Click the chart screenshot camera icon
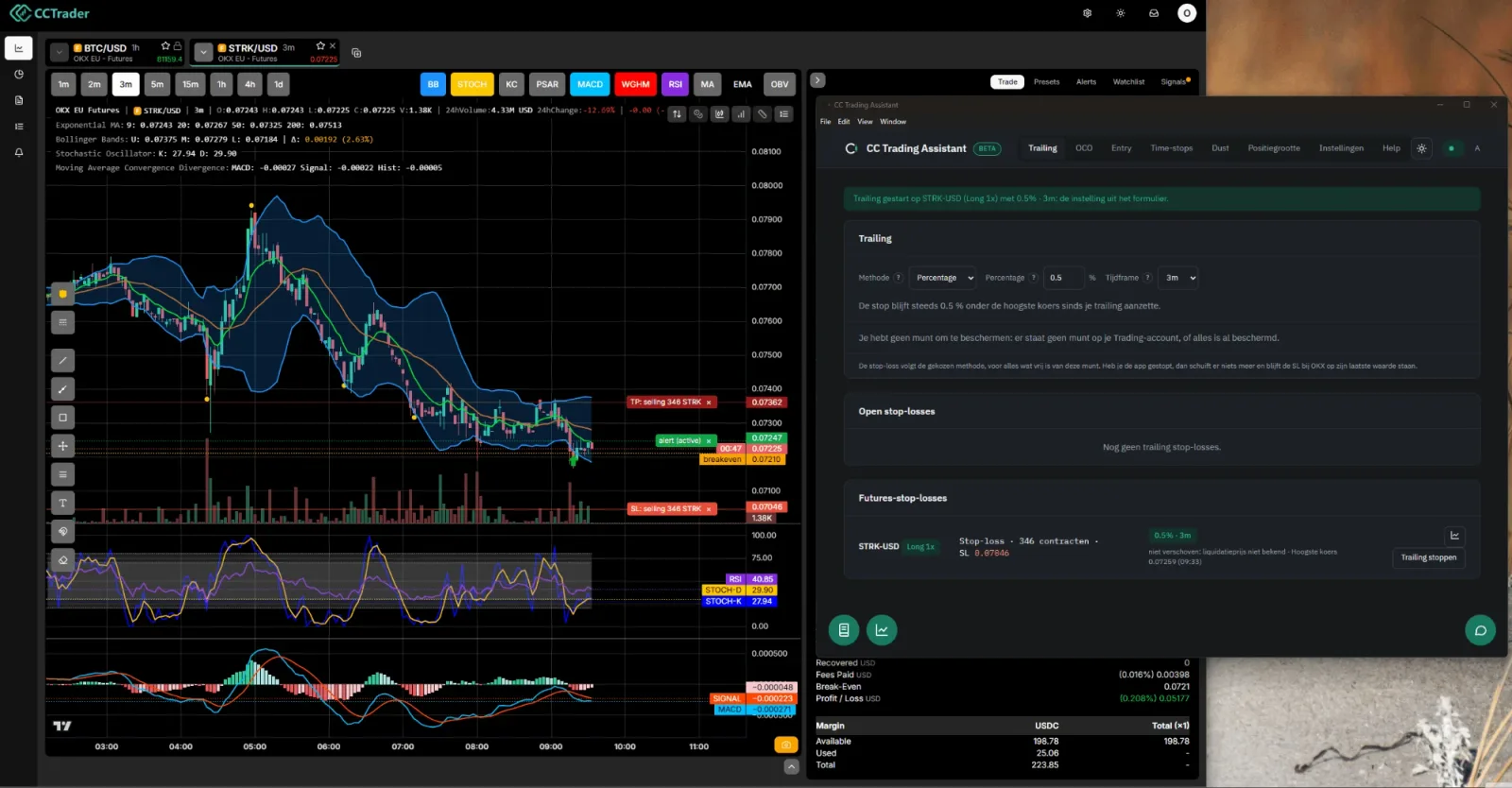The image size is (1512, 788). (x=785, y=745)
